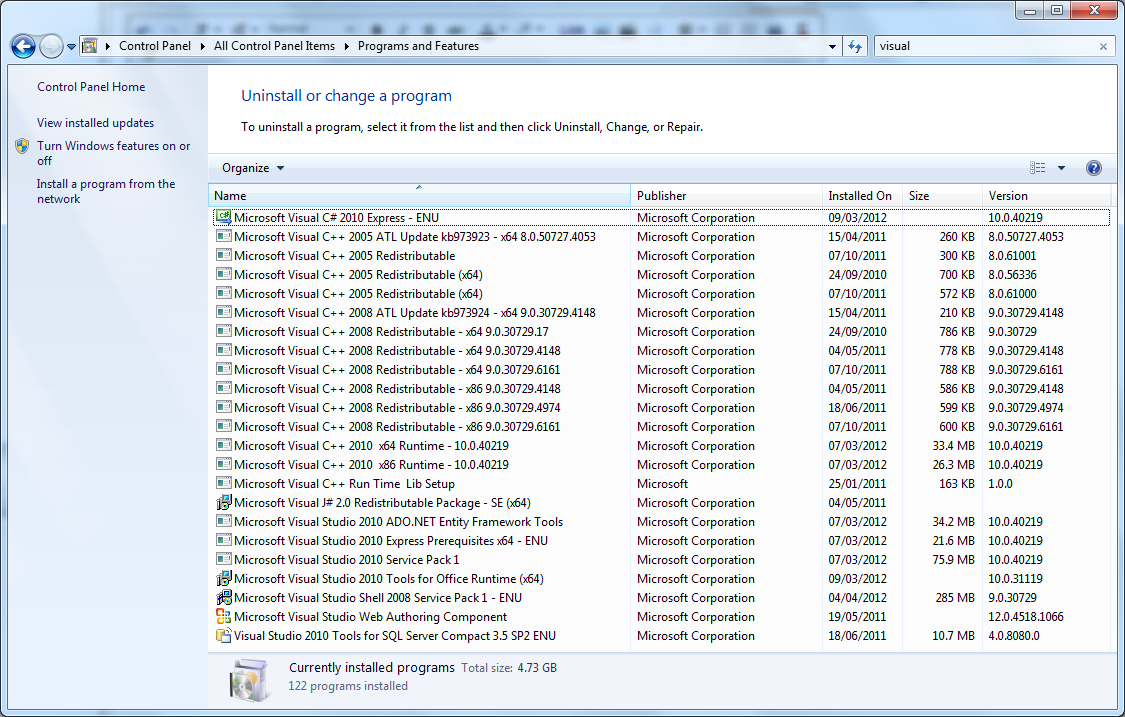
Task: Open the address bar history dropdown
Action: (x=832, y=47)
